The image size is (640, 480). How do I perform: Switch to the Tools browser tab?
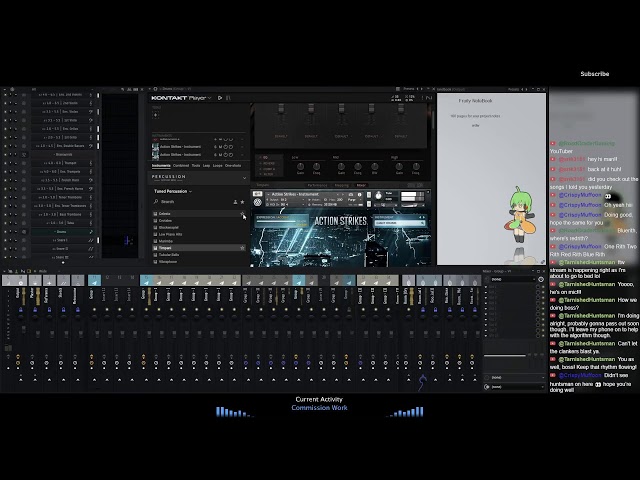pyautogui.click(x=196, y=166)
